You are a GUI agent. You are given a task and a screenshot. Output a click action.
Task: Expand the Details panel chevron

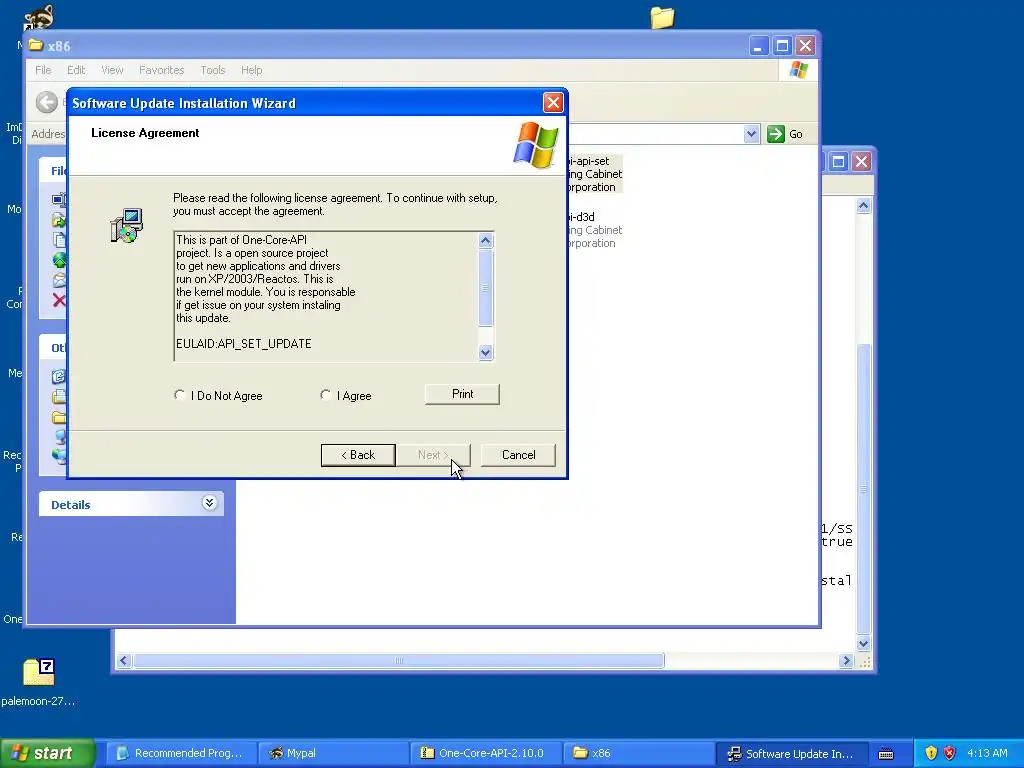click(x=209, y=503)
